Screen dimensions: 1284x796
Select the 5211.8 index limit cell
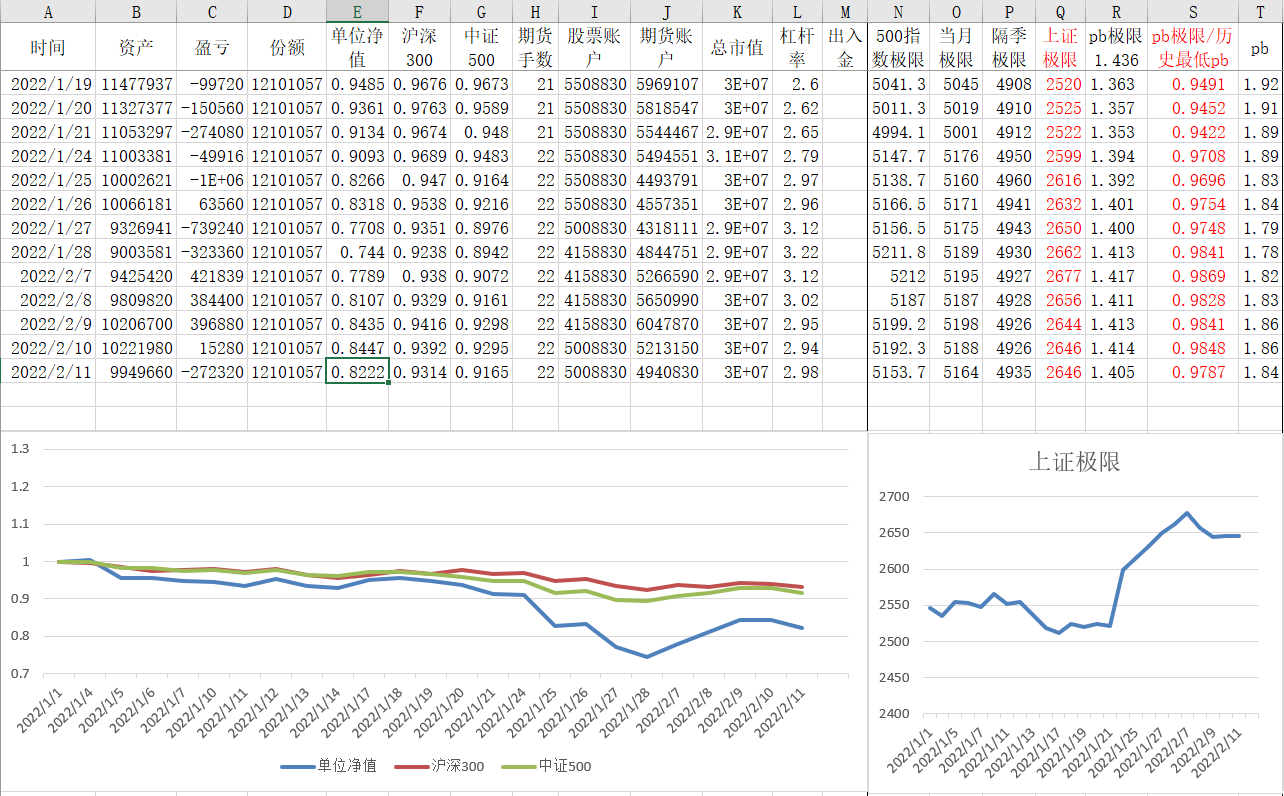click(898, 252)
